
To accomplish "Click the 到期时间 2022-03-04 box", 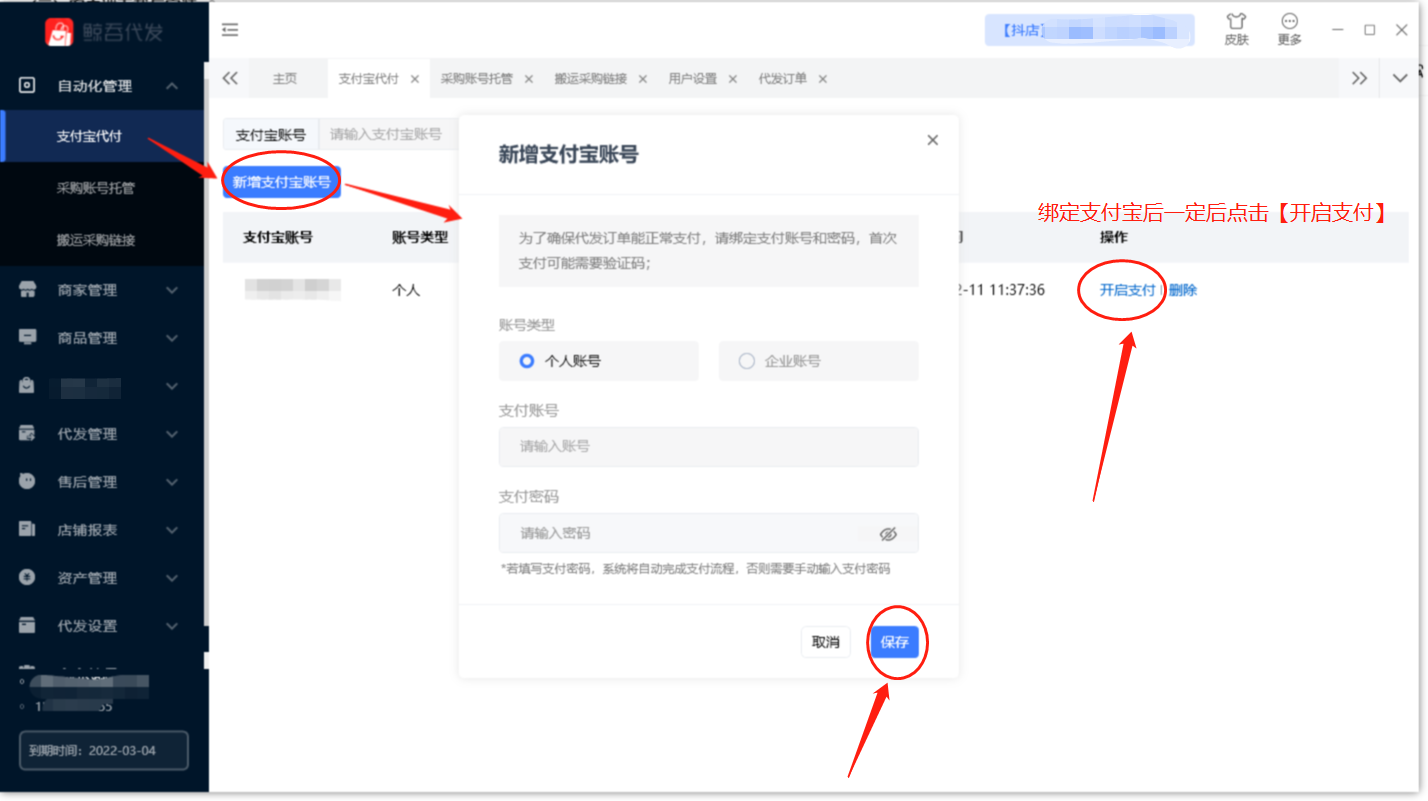I will (x=104, y=750).
